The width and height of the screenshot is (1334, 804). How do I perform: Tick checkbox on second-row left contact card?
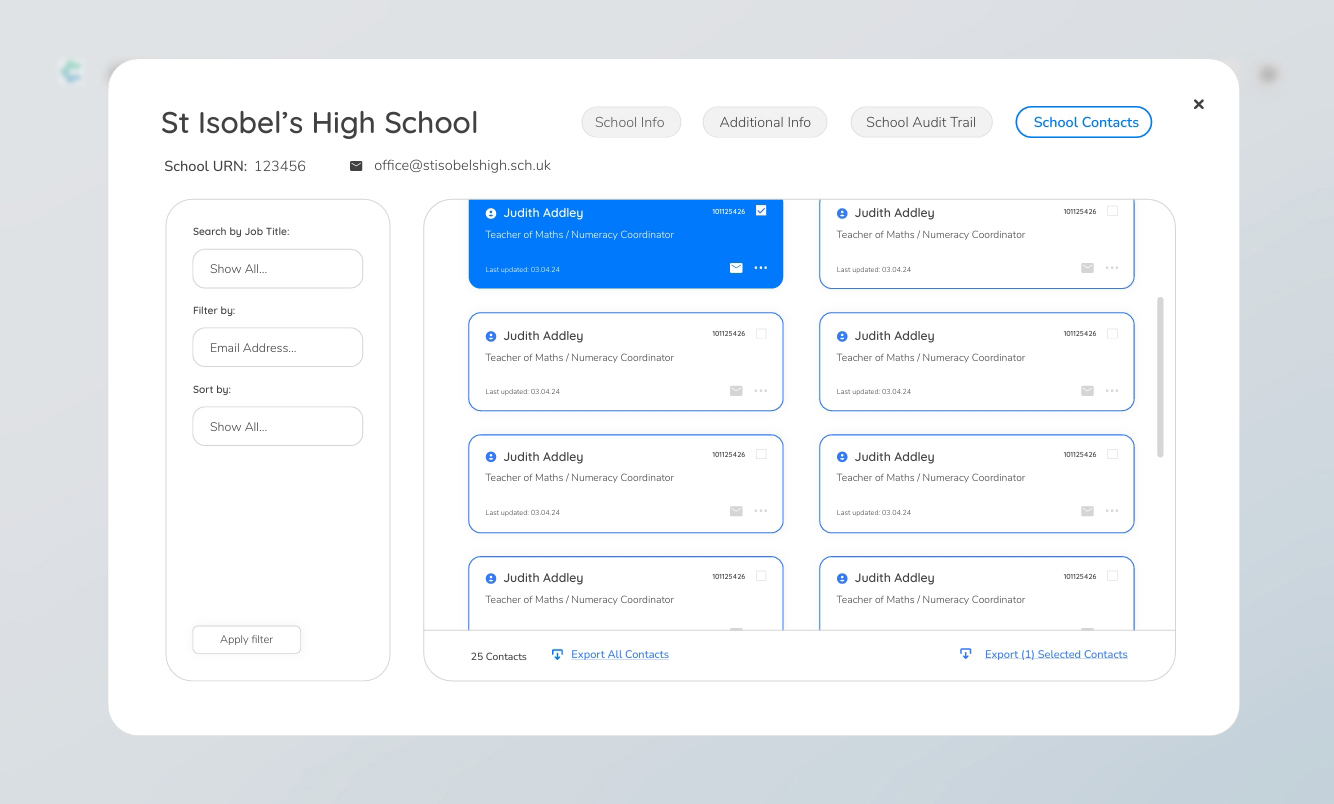(761, 334)
